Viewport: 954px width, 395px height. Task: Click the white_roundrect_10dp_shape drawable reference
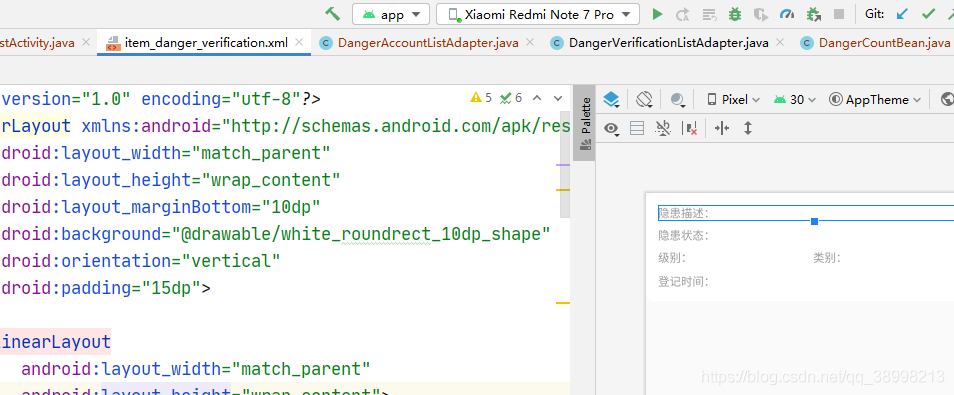(361, 234)
